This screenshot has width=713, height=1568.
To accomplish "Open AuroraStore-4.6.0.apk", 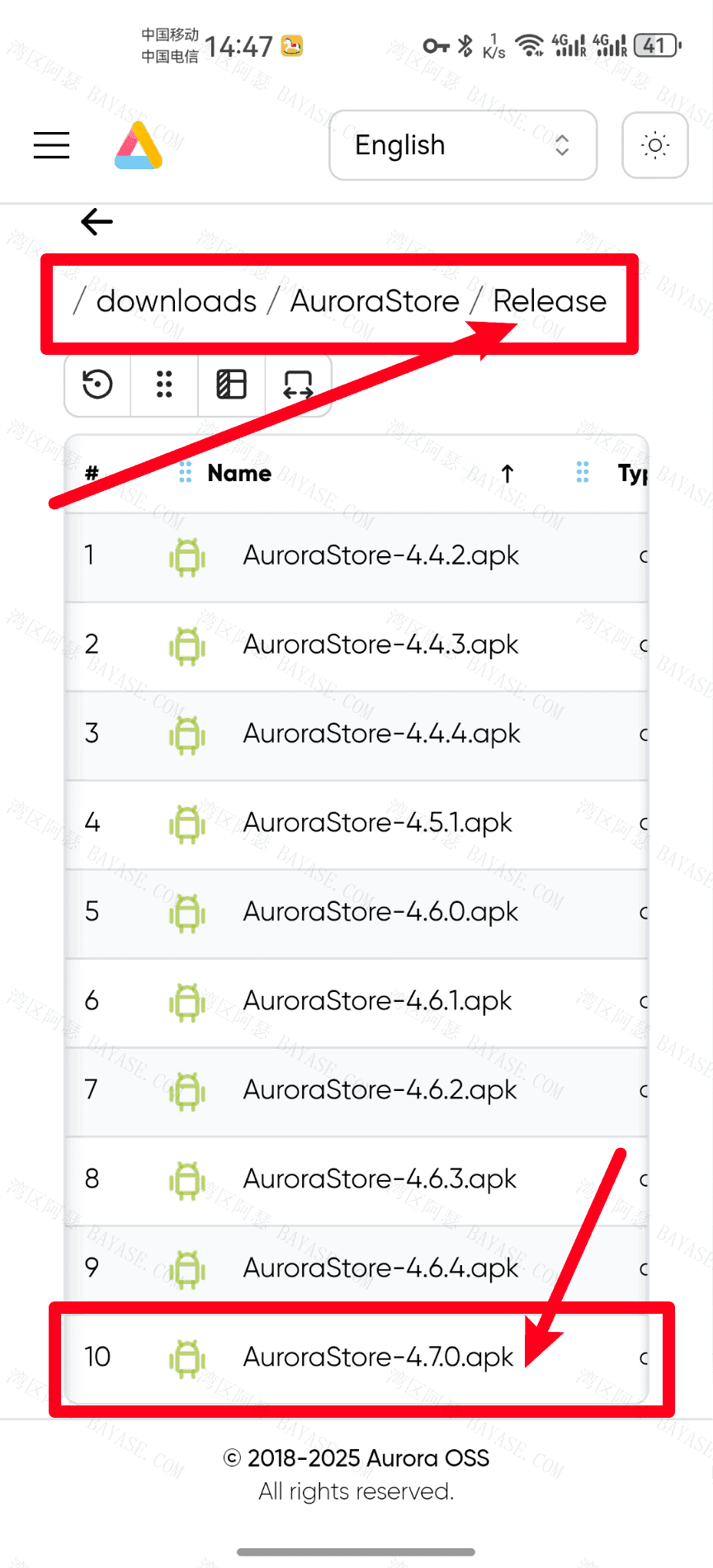I will [381, 912].
